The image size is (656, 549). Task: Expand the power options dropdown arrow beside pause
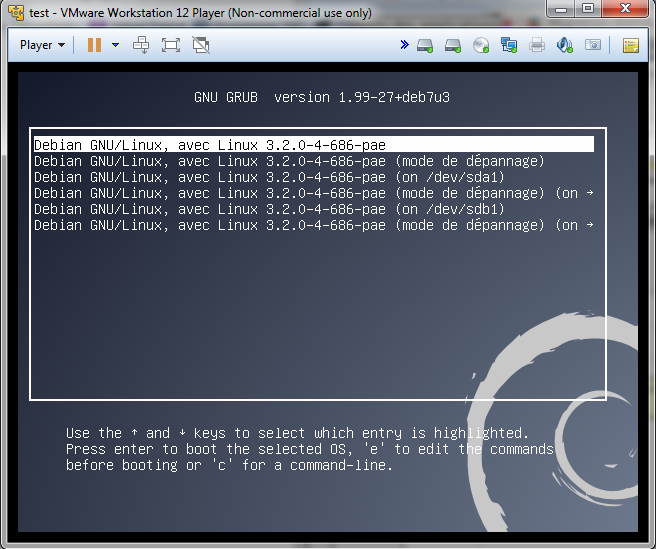click(115, 45)
